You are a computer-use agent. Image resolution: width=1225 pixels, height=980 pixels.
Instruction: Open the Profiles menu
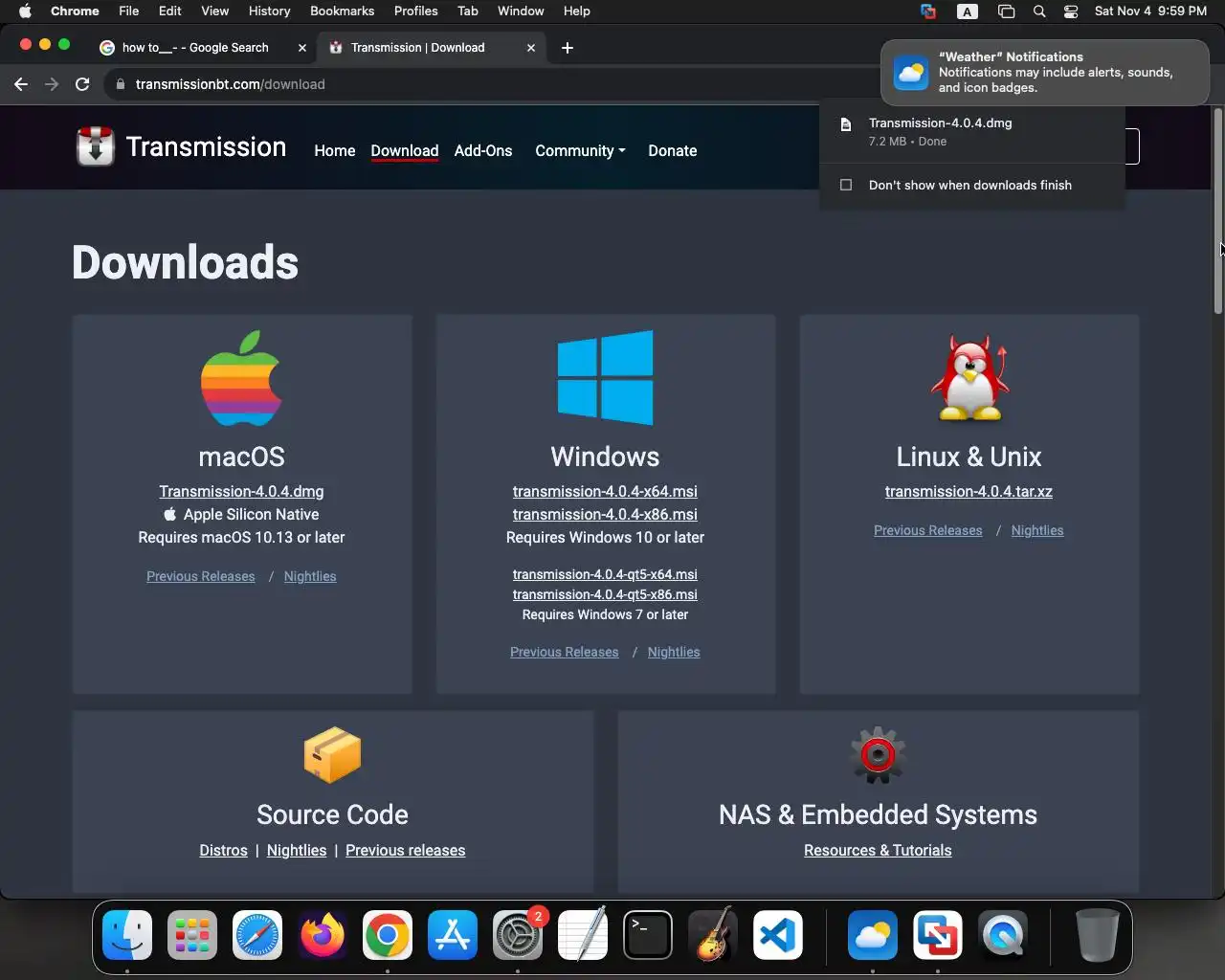[x=416, y=11]
